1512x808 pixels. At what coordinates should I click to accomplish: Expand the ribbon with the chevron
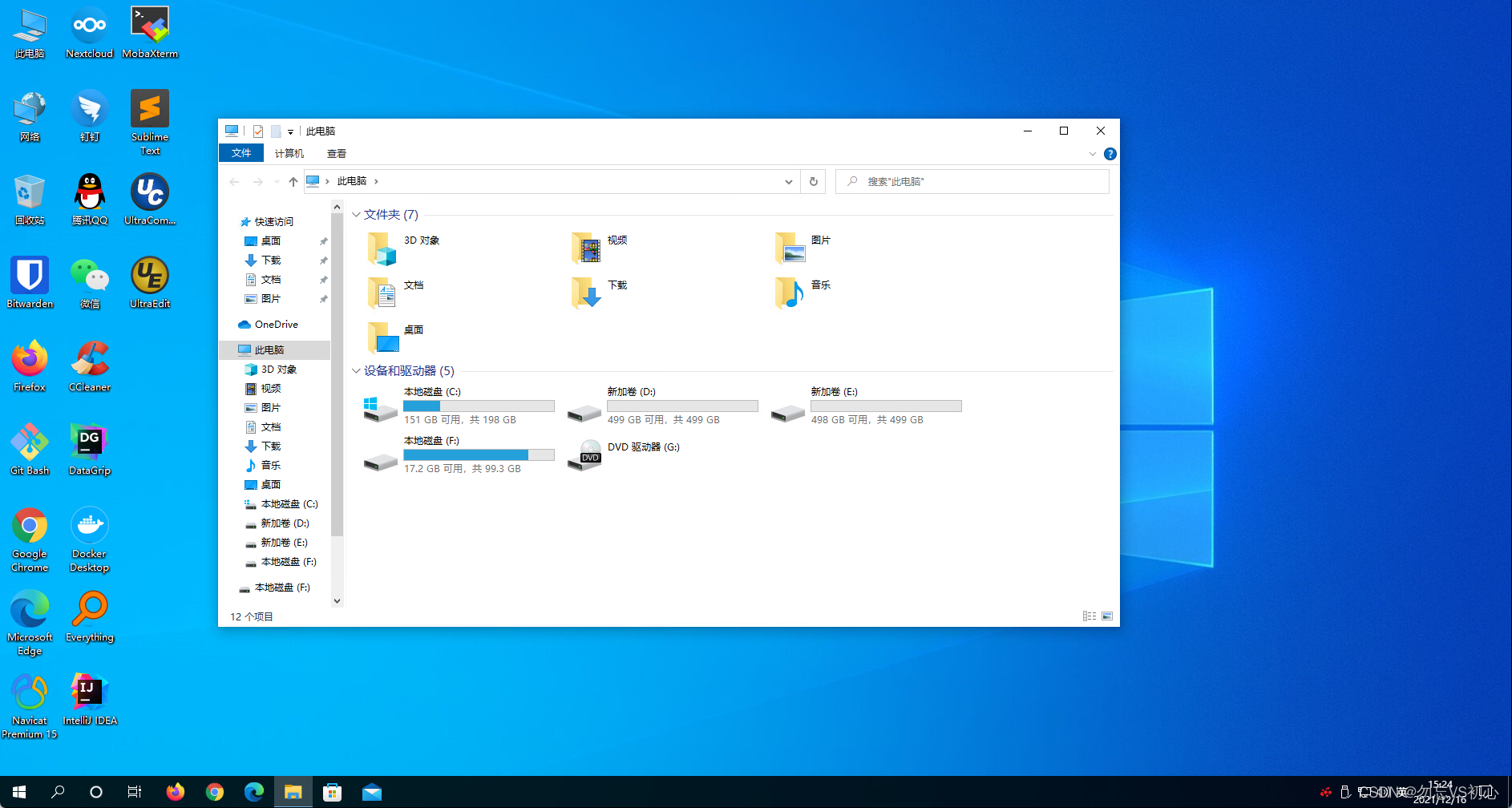pyautogui.click(x=1092, y=154)
